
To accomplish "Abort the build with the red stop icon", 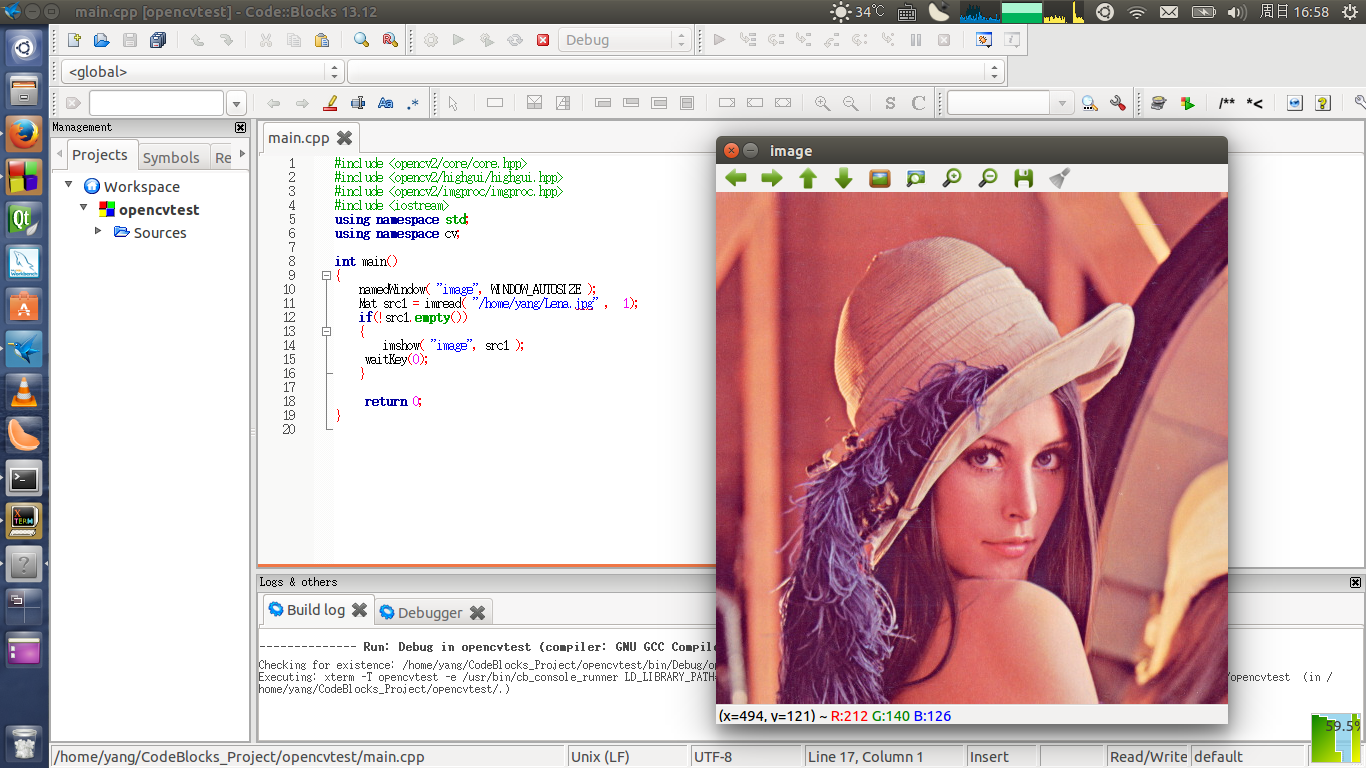I will [x=543, y=40].
